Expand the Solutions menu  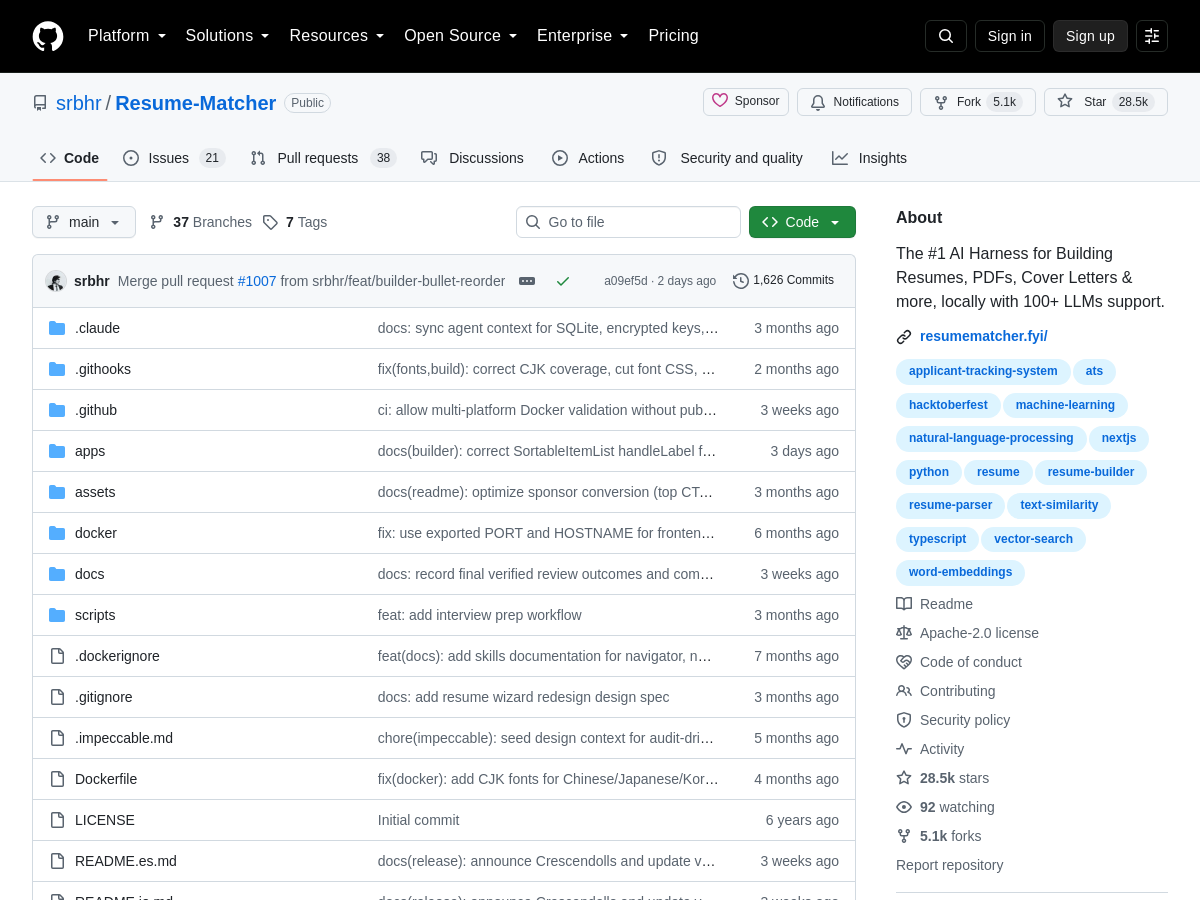tap(228, 36)
